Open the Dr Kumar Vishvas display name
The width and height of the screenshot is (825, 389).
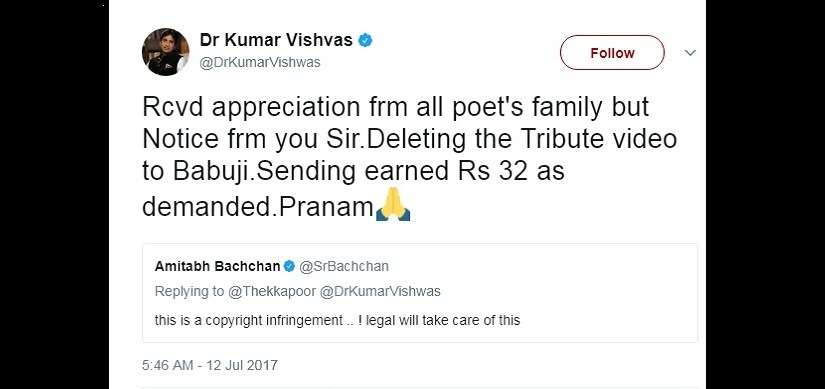276,40
